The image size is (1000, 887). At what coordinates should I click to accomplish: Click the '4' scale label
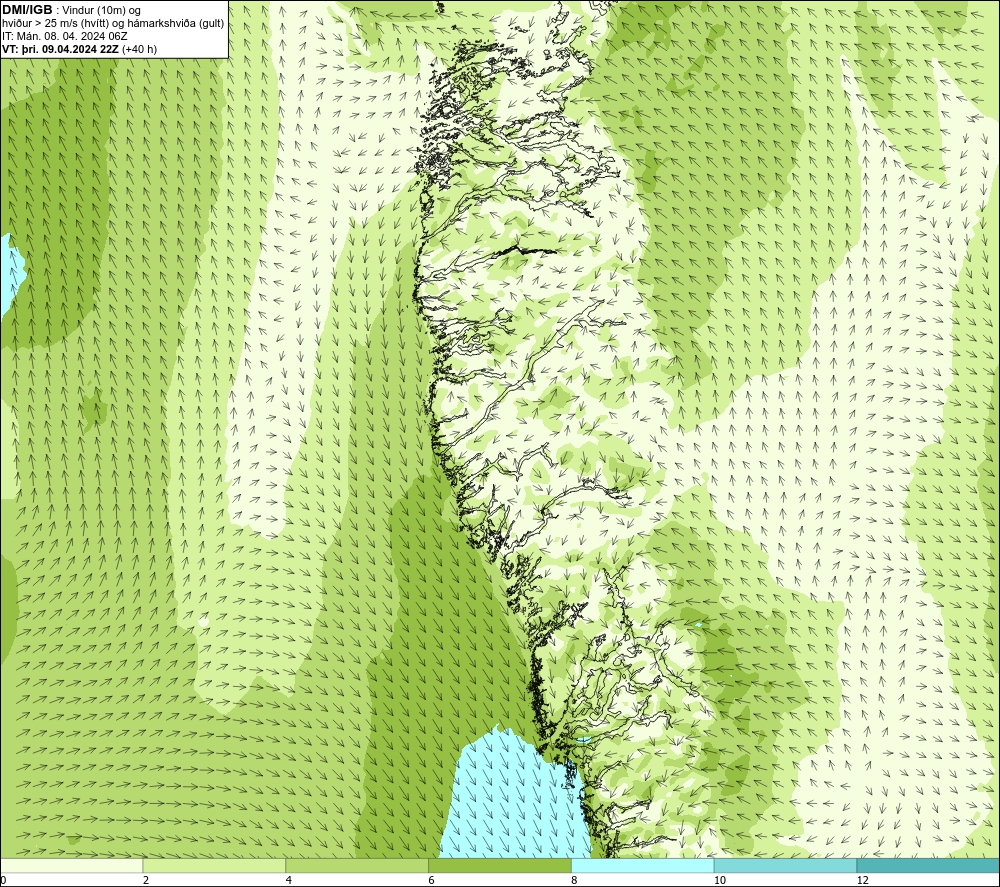[289, 880]
